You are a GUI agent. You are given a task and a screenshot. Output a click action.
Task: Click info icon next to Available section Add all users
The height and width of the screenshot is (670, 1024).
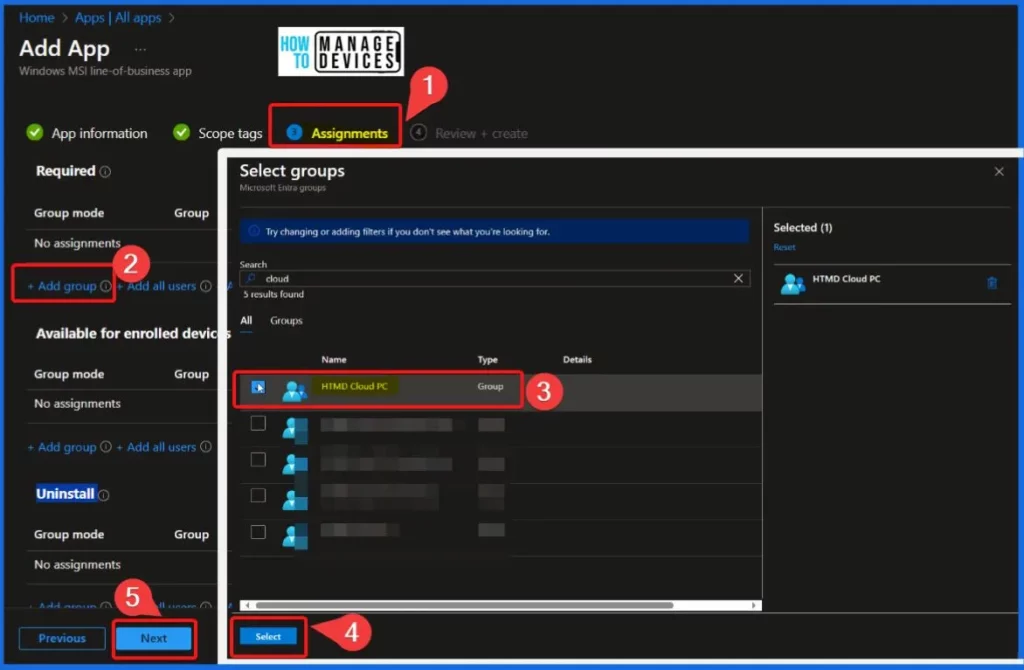pos(206,447)
